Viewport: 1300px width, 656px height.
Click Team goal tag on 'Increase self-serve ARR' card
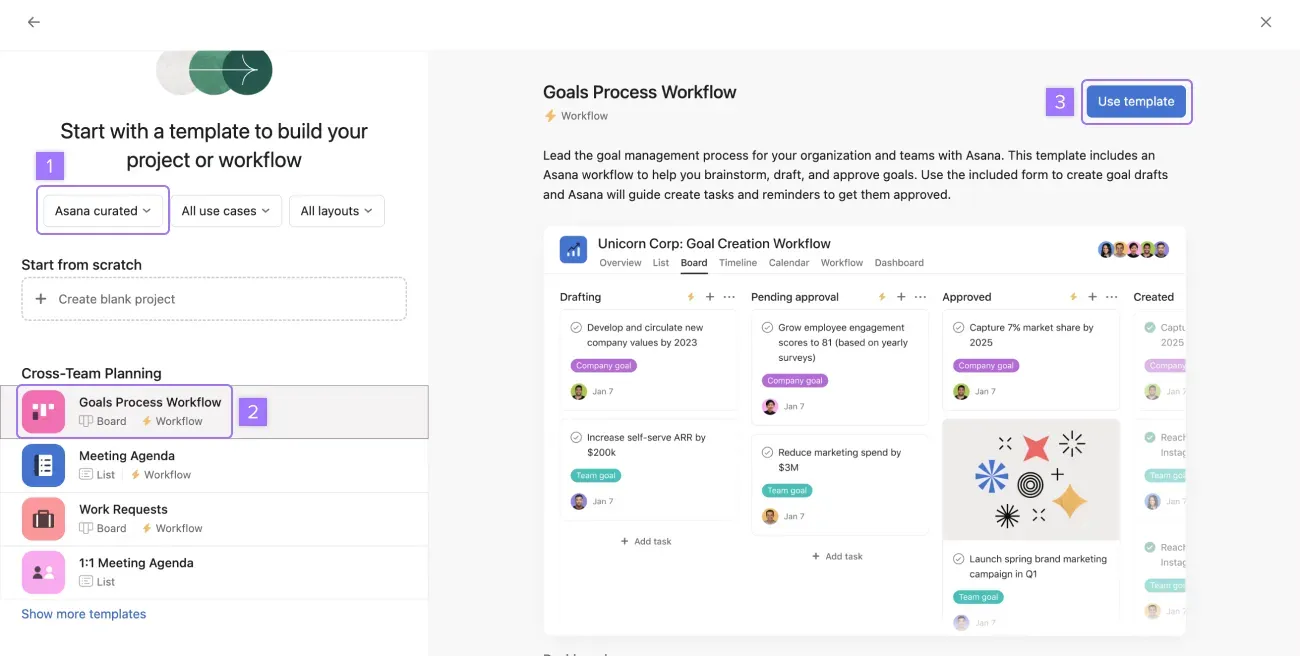[x=596, y=476]
